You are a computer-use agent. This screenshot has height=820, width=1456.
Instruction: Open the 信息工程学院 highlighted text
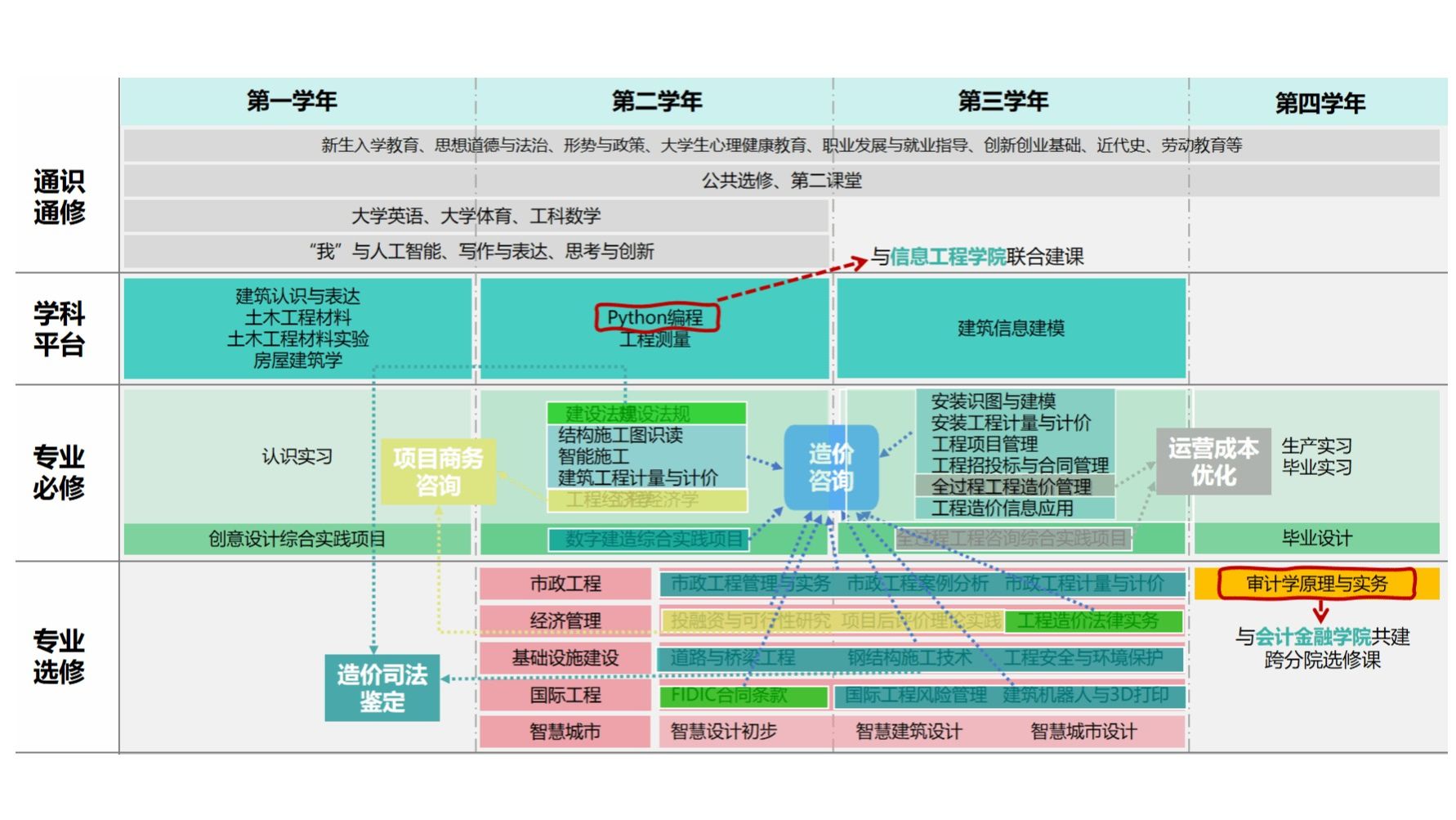[948, 257]
